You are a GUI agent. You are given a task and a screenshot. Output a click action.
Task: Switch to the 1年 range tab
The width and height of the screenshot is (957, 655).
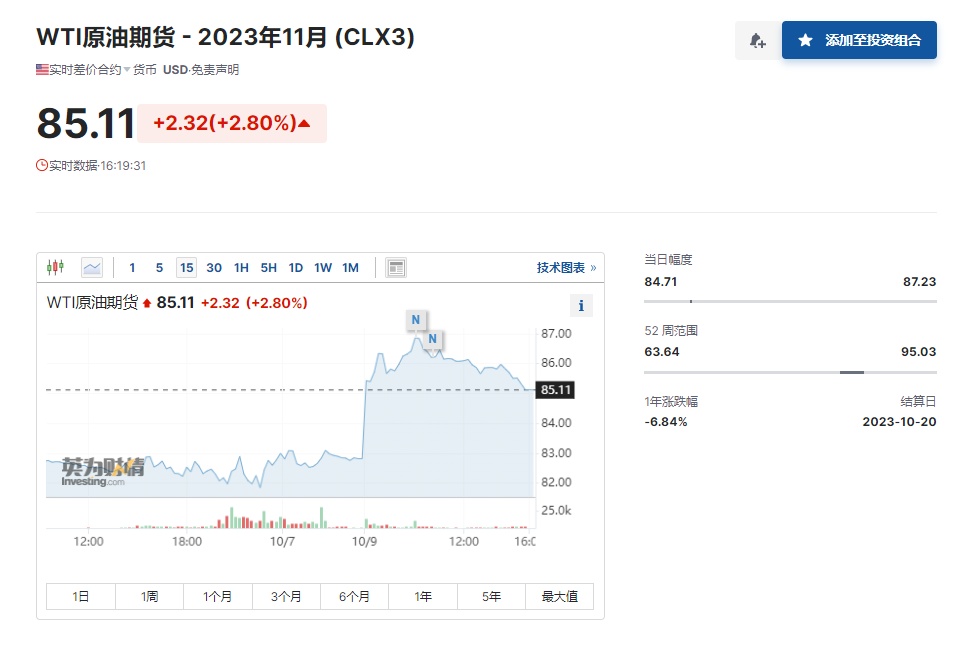423,596
